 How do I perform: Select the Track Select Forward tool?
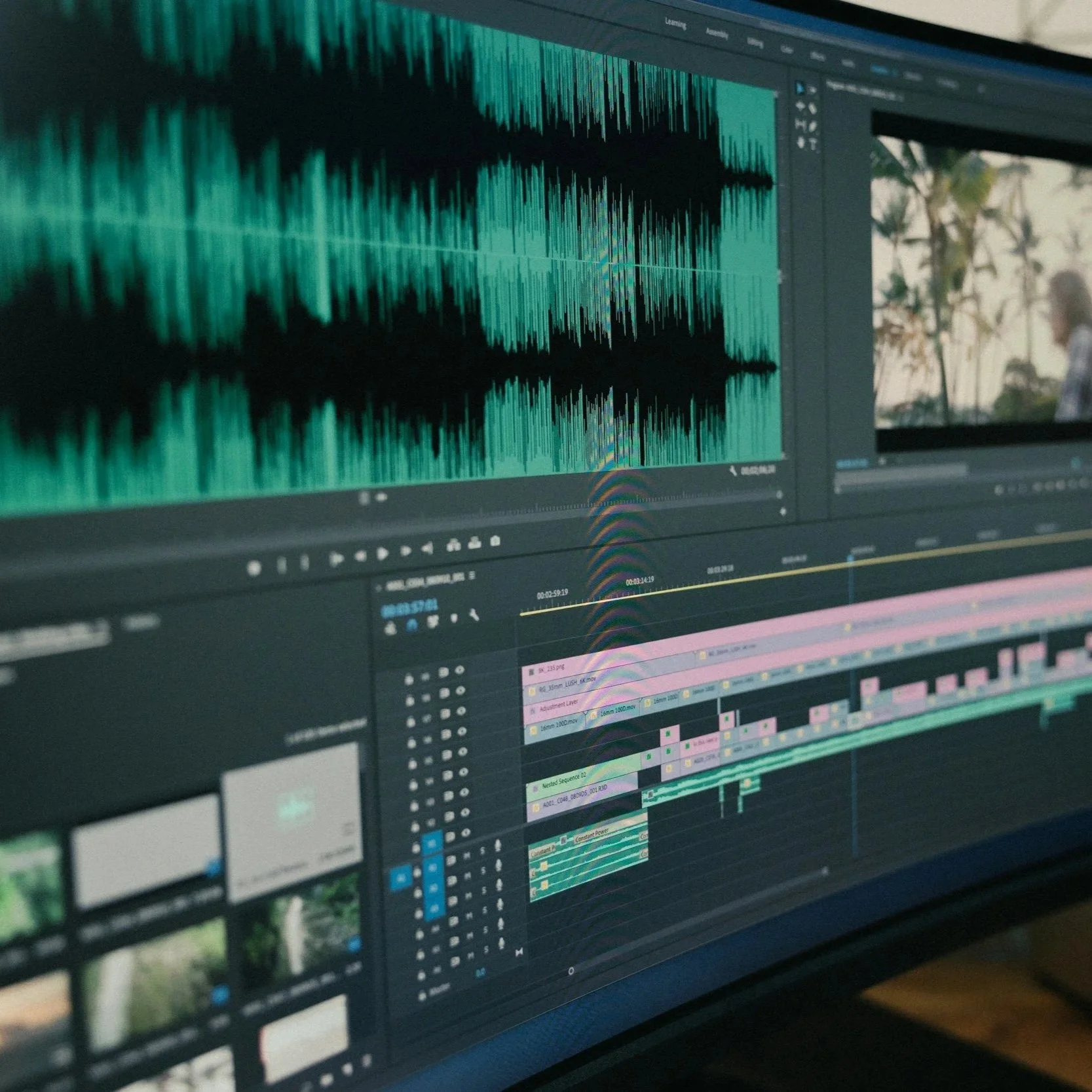(813, 90)
